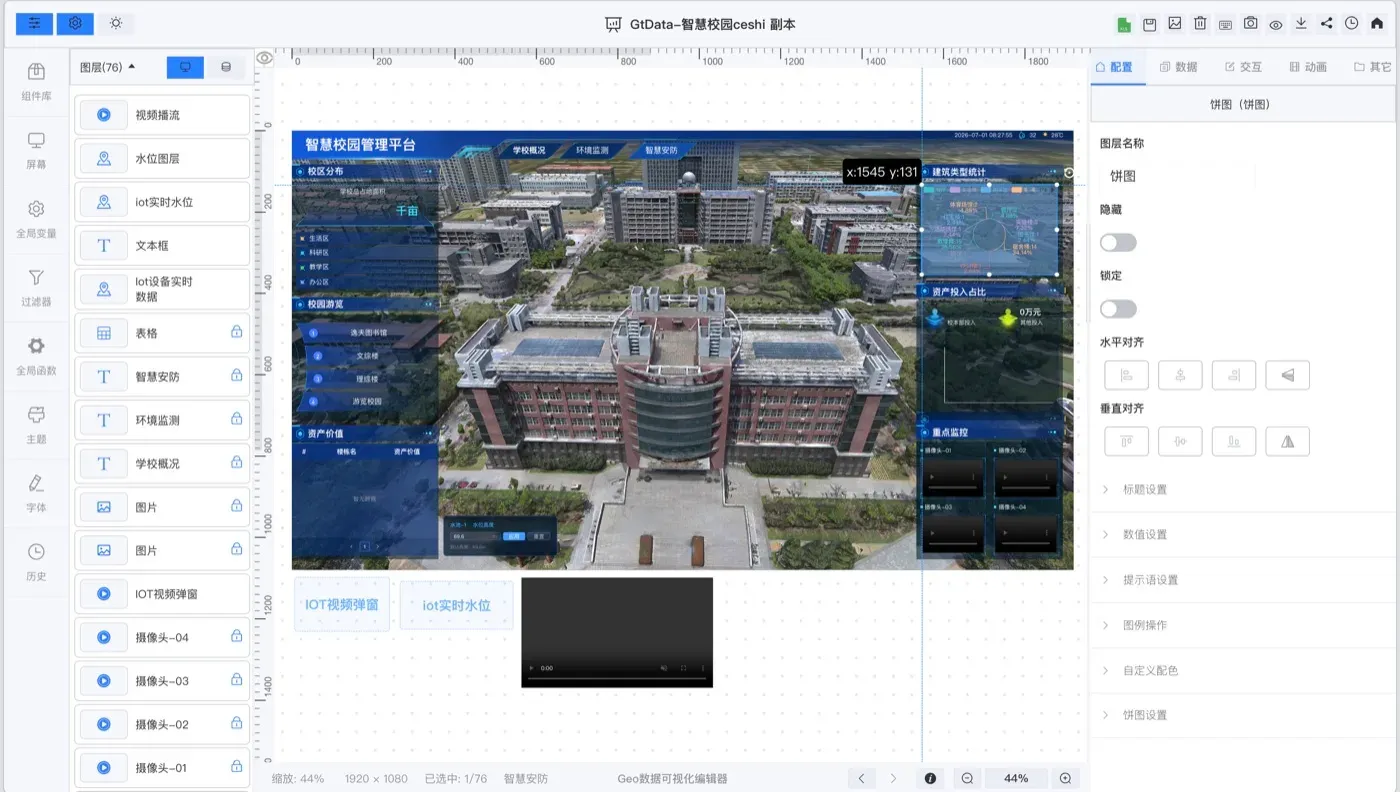Click the previous arrow button in bottom bar
Viewport: 1400px width, 792px height.
861,778
